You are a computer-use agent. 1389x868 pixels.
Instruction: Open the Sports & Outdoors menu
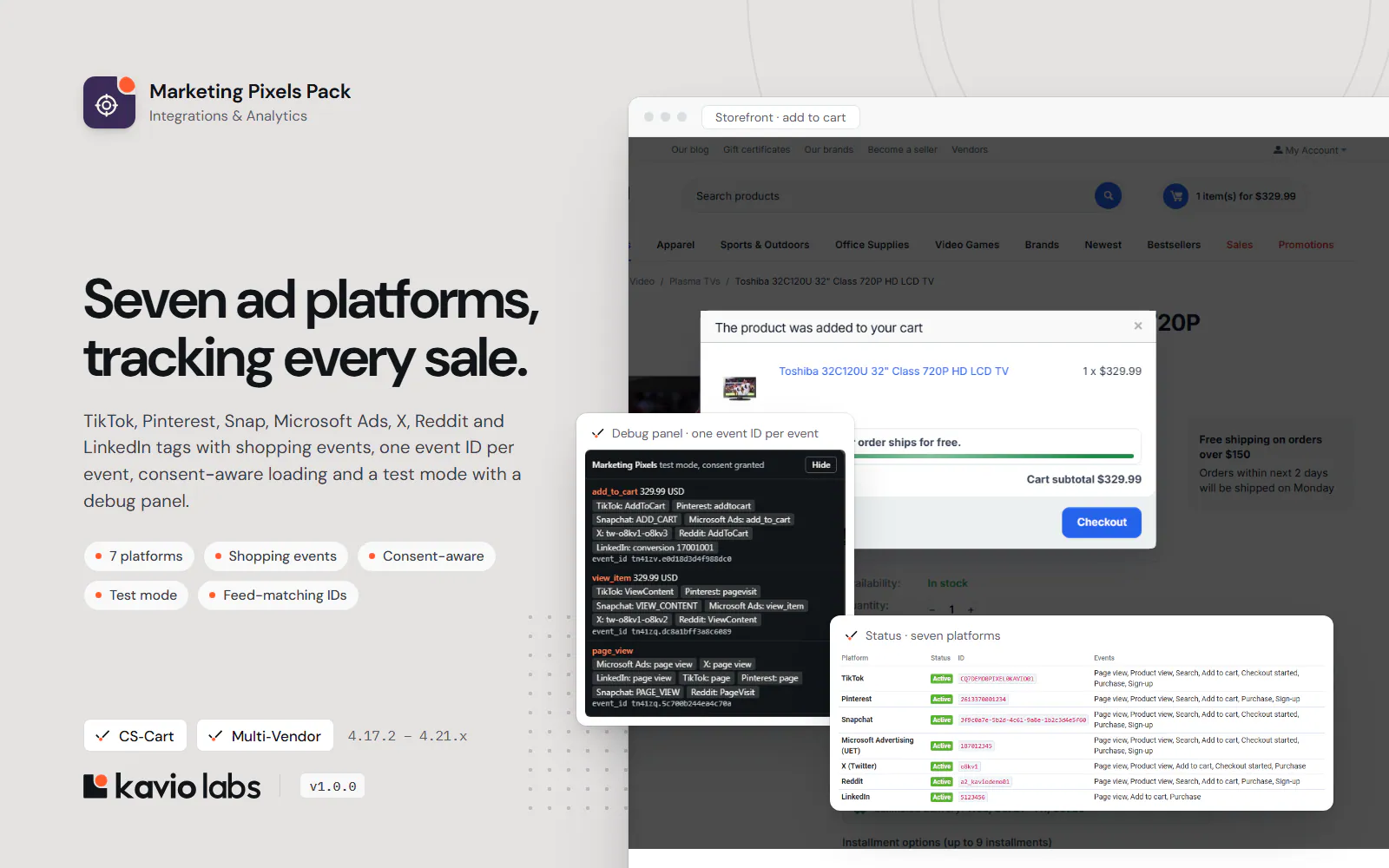[x=765, y=245]
